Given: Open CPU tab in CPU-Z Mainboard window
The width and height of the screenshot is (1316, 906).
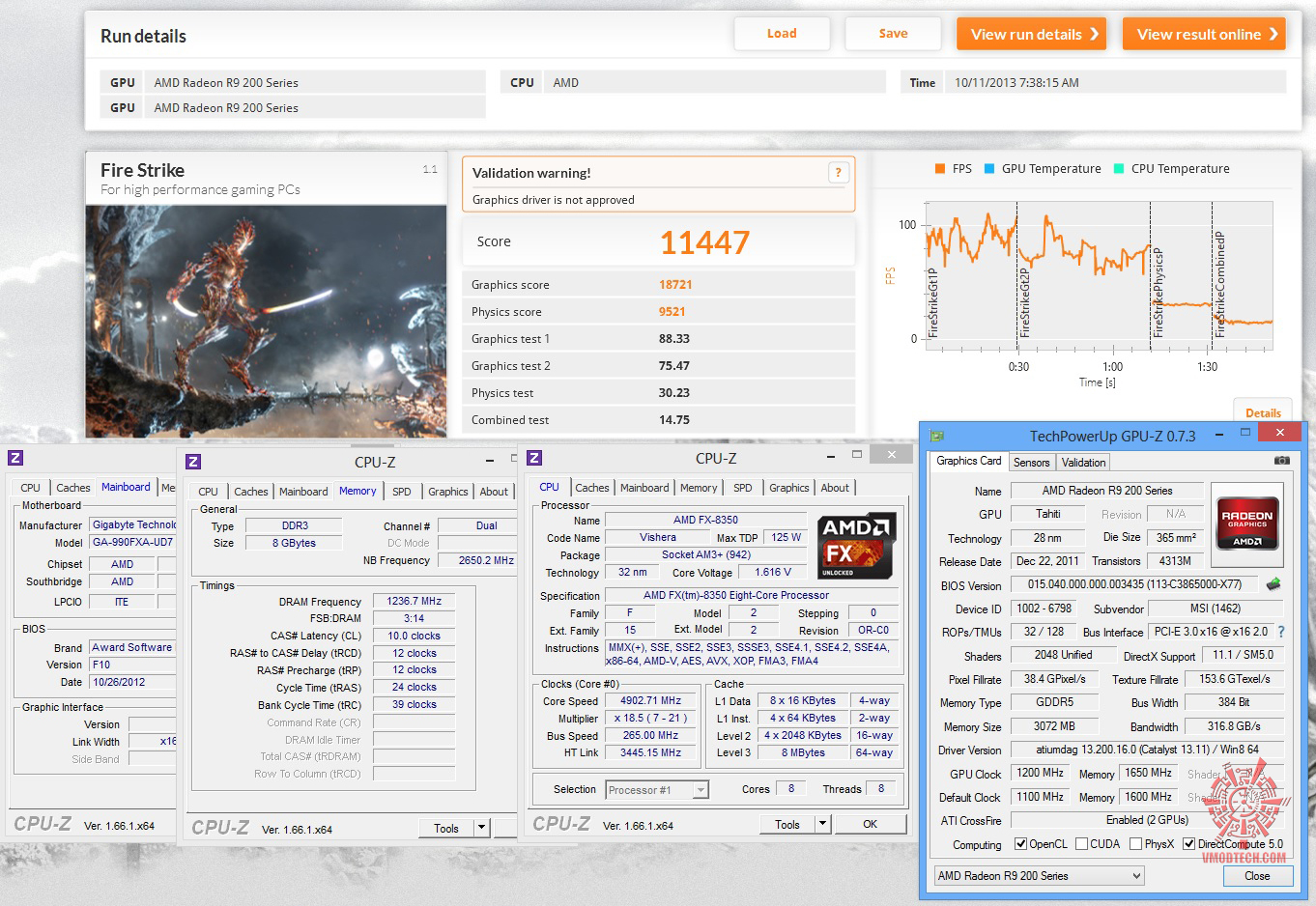Looking at the screenshot, I should tap(31, 488).
